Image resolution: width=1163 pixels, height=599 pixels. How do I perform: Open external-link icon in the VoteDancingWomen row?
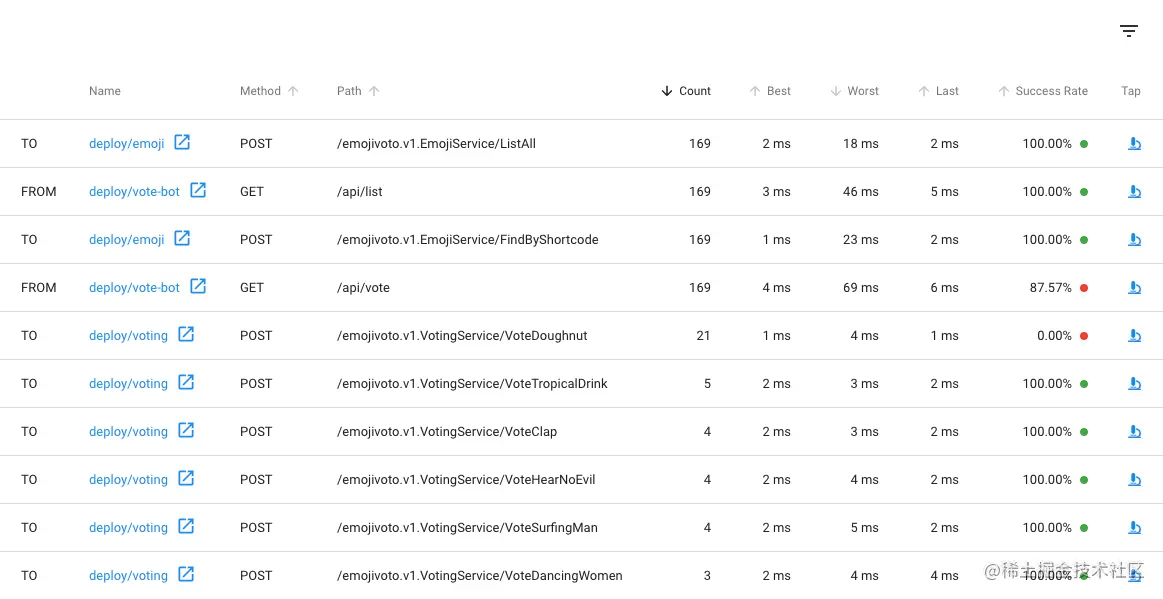point(186,575)
